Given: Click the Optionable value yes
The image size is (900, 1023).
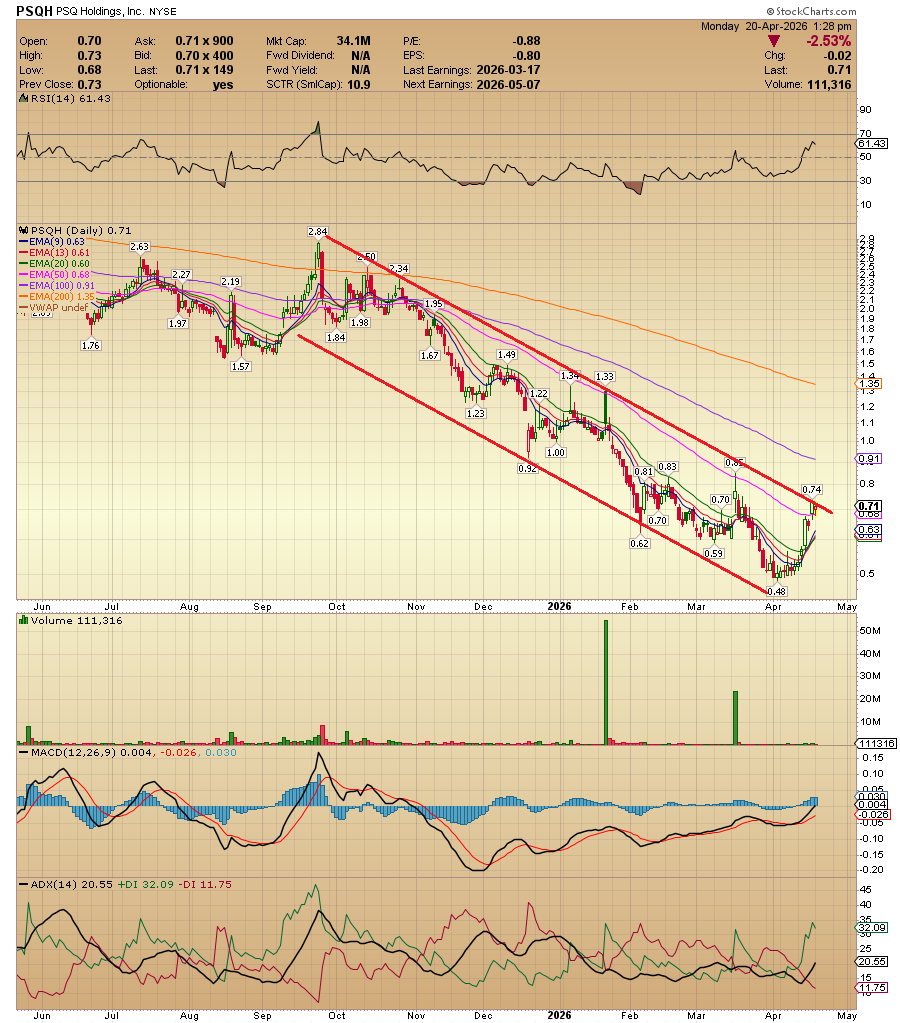Looking at the screenshot, I should pos(223,85).
